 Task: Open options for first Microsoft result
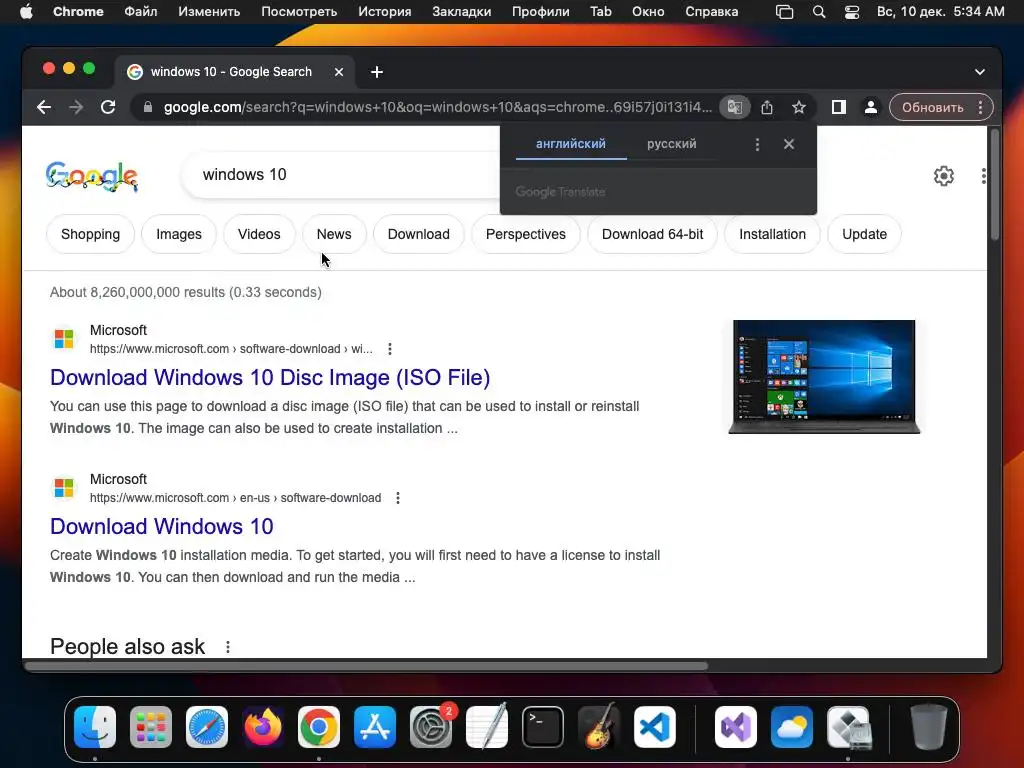click(x=390, y=349)
